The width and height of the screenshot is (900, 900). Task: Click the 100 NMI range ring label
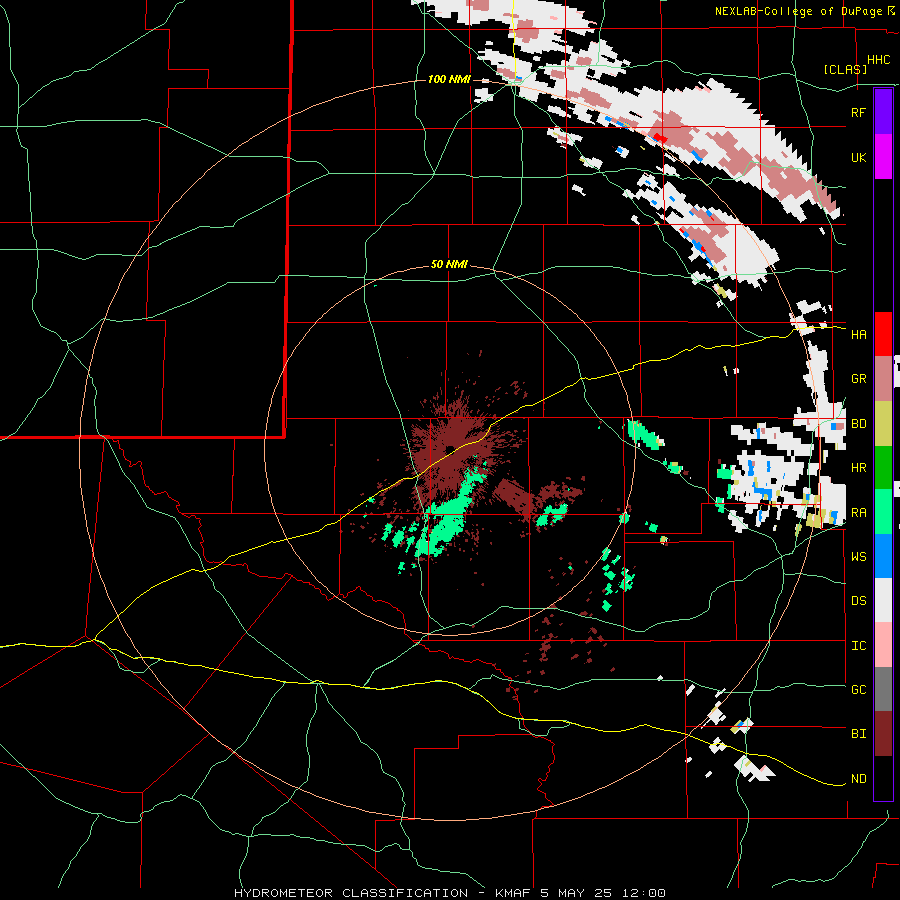click(449, 79)
